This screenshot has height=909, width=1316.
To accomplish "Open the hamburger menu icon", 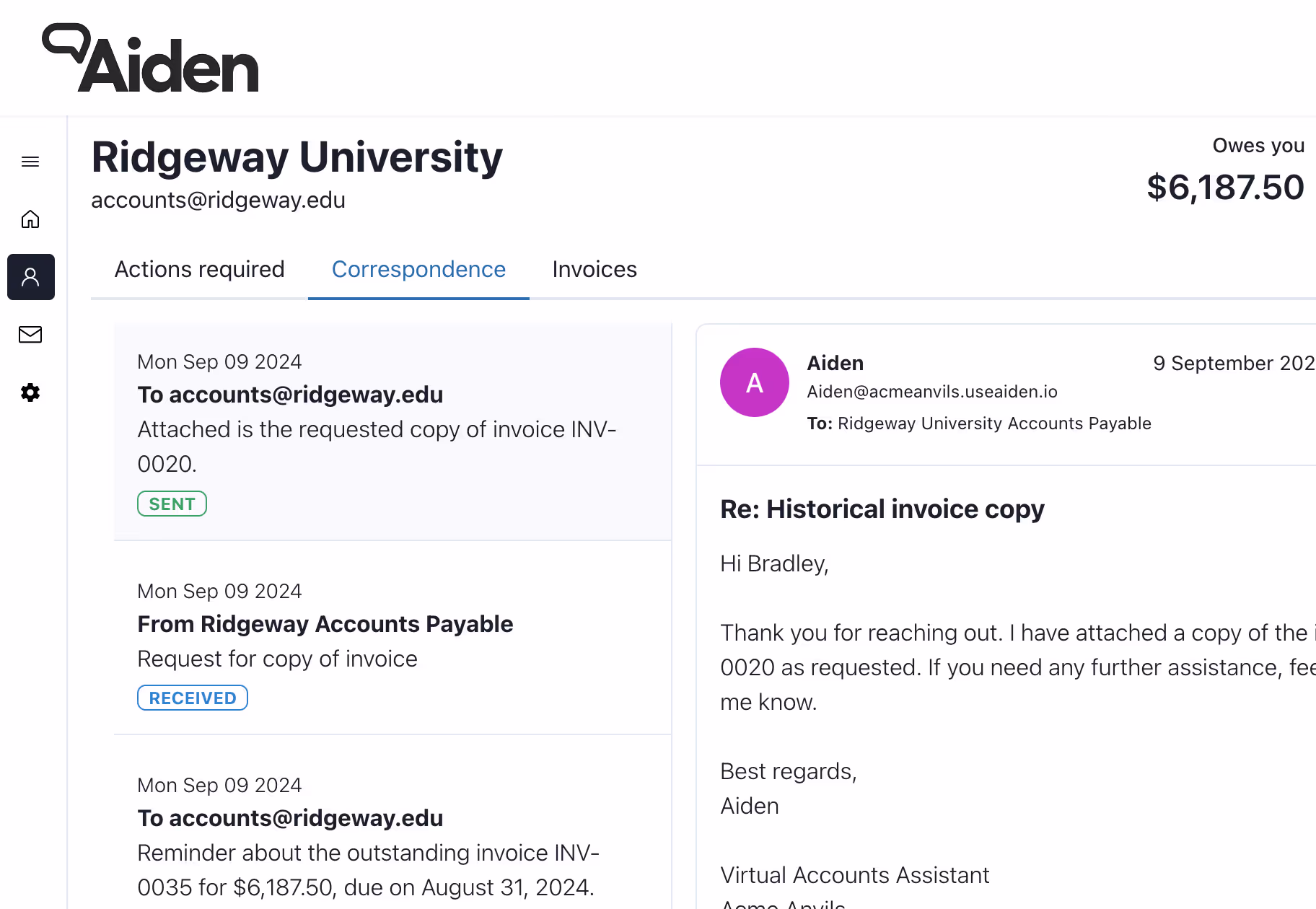I will coord(30,162).
